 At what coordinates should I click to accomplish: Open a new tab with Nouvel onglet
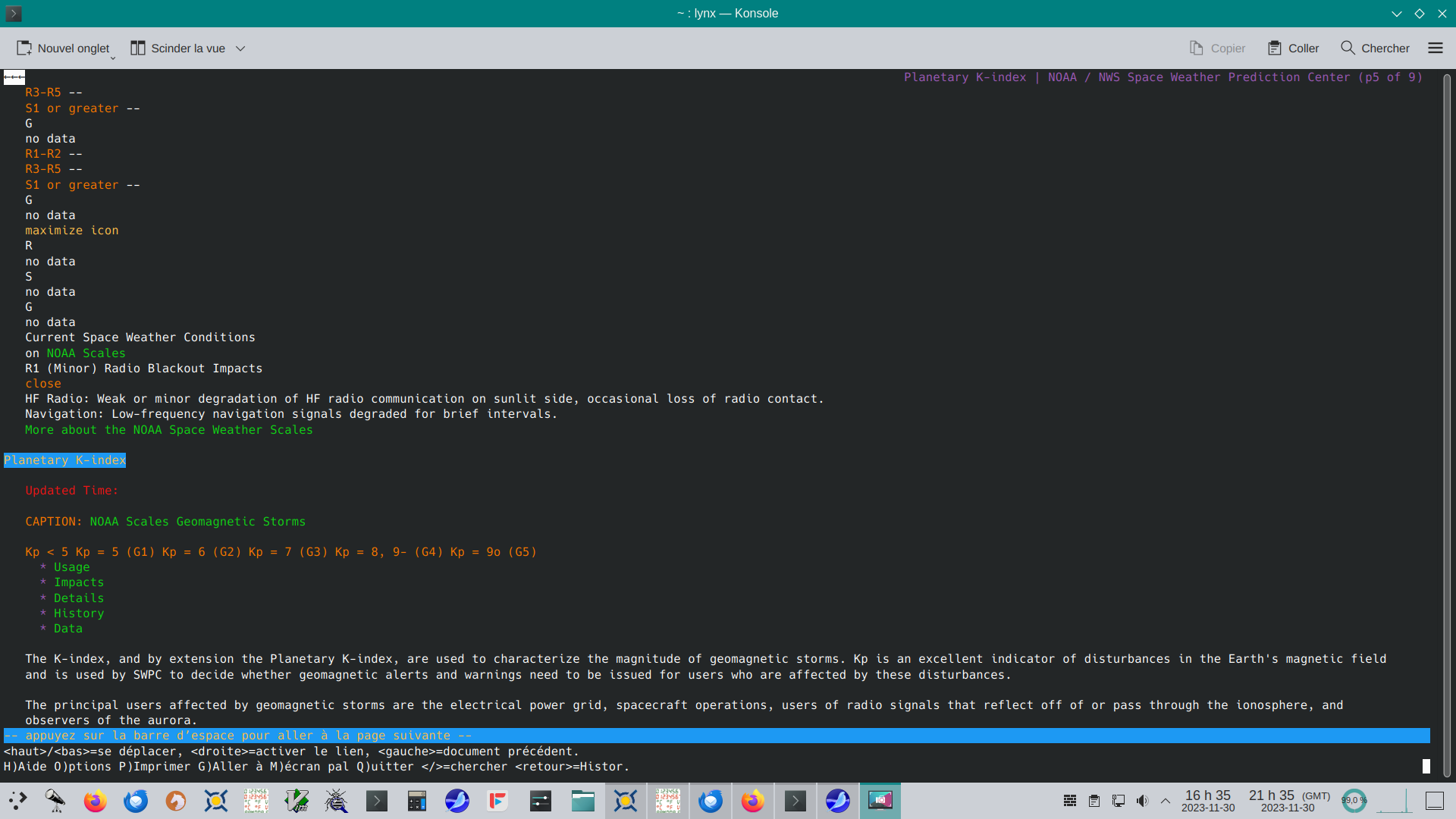[x=64, y=48]
